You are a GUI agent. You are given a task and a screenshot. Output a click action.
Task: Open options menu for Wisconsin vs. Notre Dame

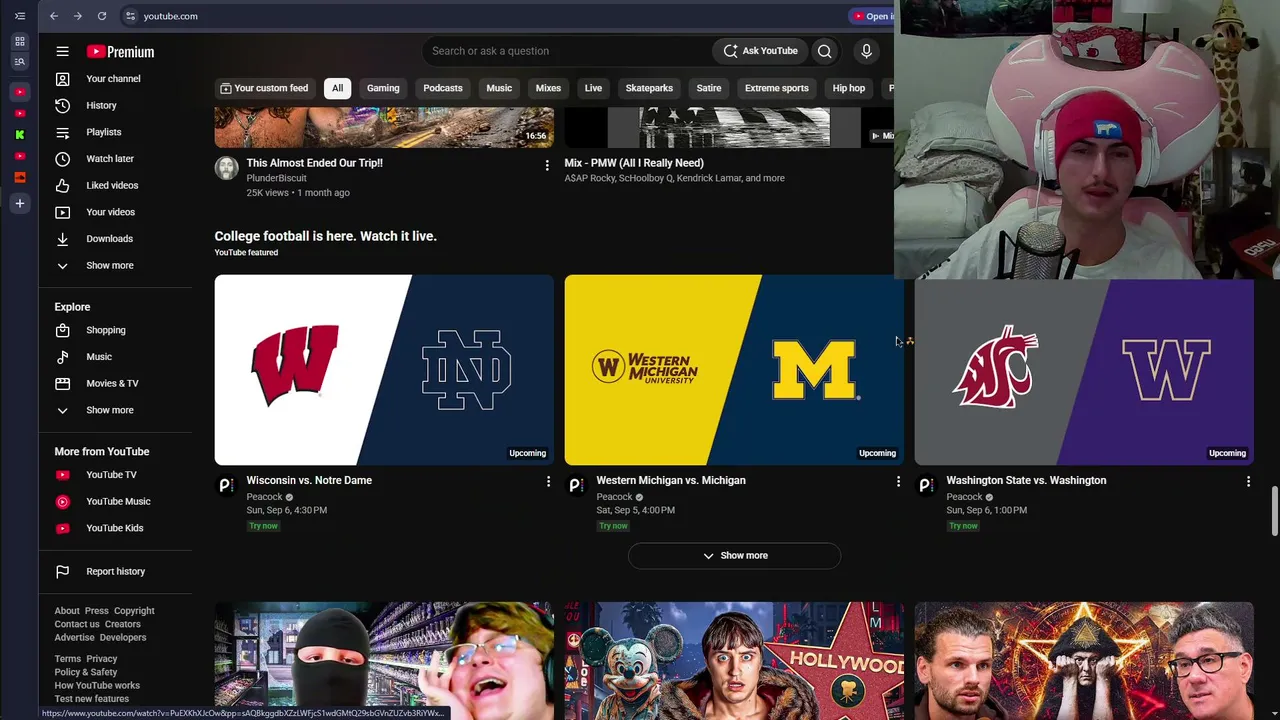coord(548,482)
